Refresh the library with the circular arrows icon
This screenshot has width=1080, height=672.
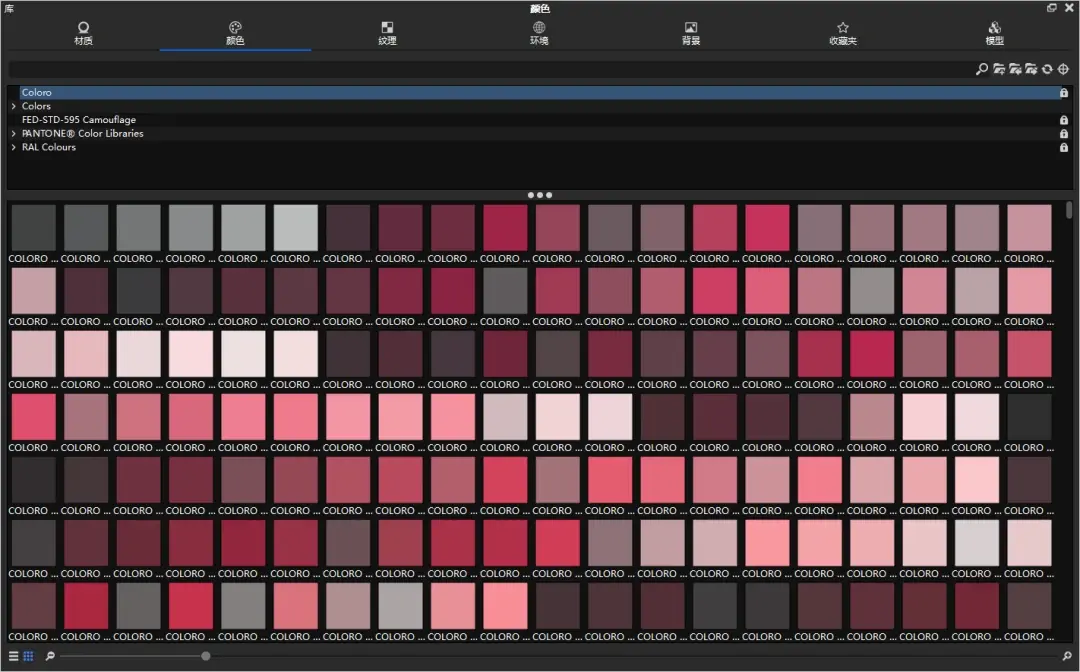[1048, 69]
